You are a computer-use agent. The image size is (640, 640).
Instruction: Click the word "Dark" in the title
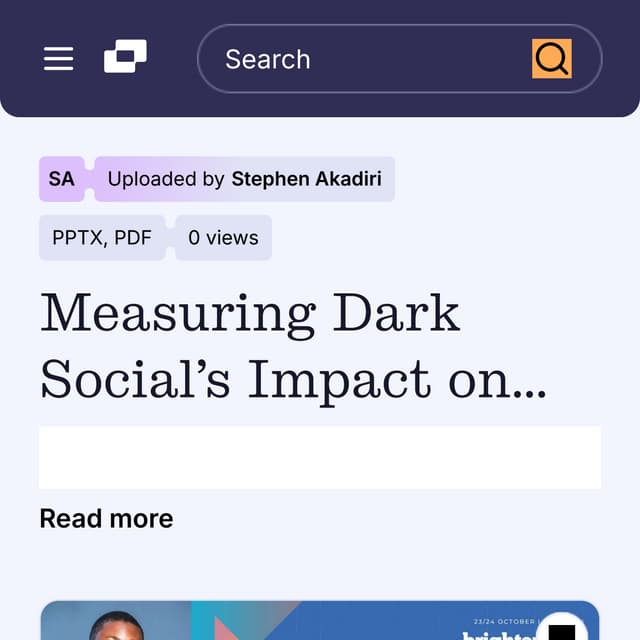(x=396, y=313)
